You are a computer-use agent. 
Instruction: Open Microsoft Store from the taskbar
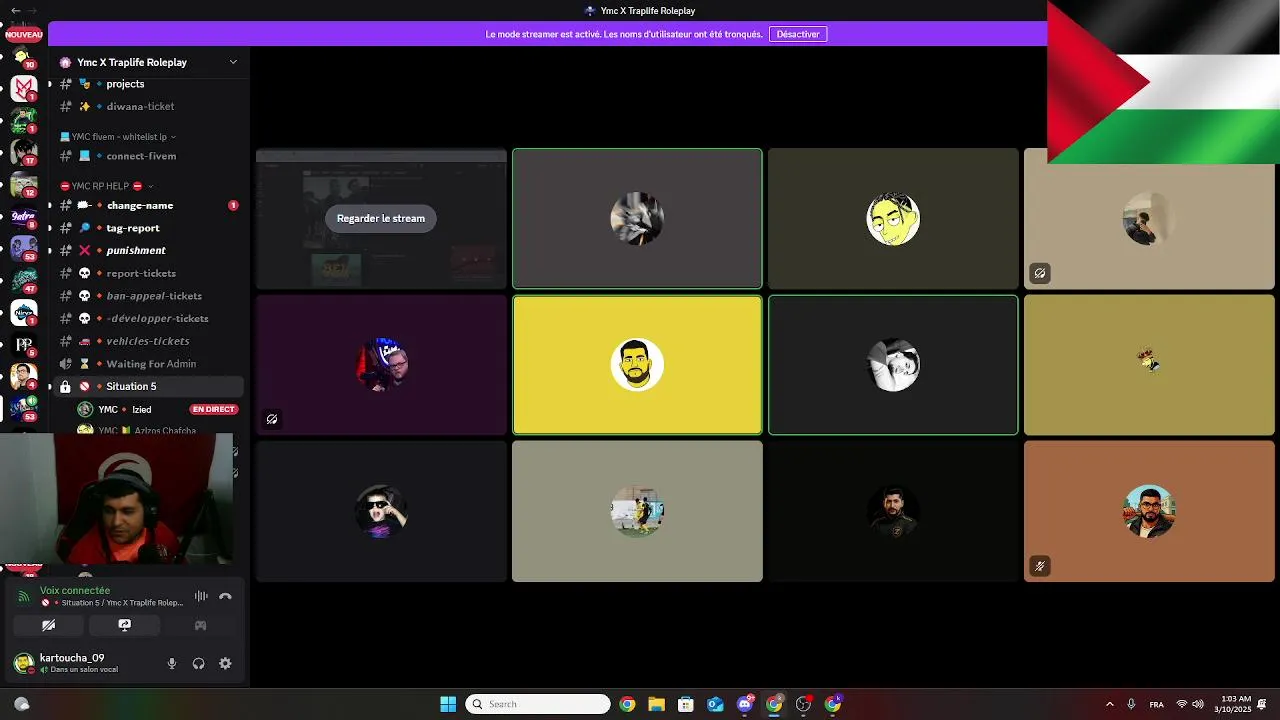click(x=686, y=704)
